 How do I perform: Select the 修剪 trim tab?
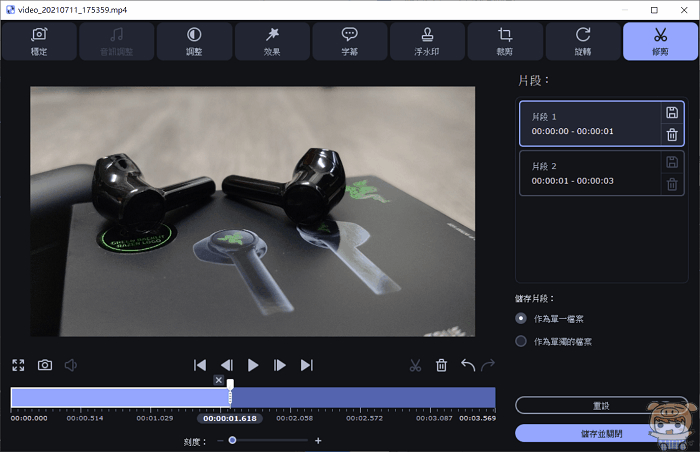pos(660,41)
